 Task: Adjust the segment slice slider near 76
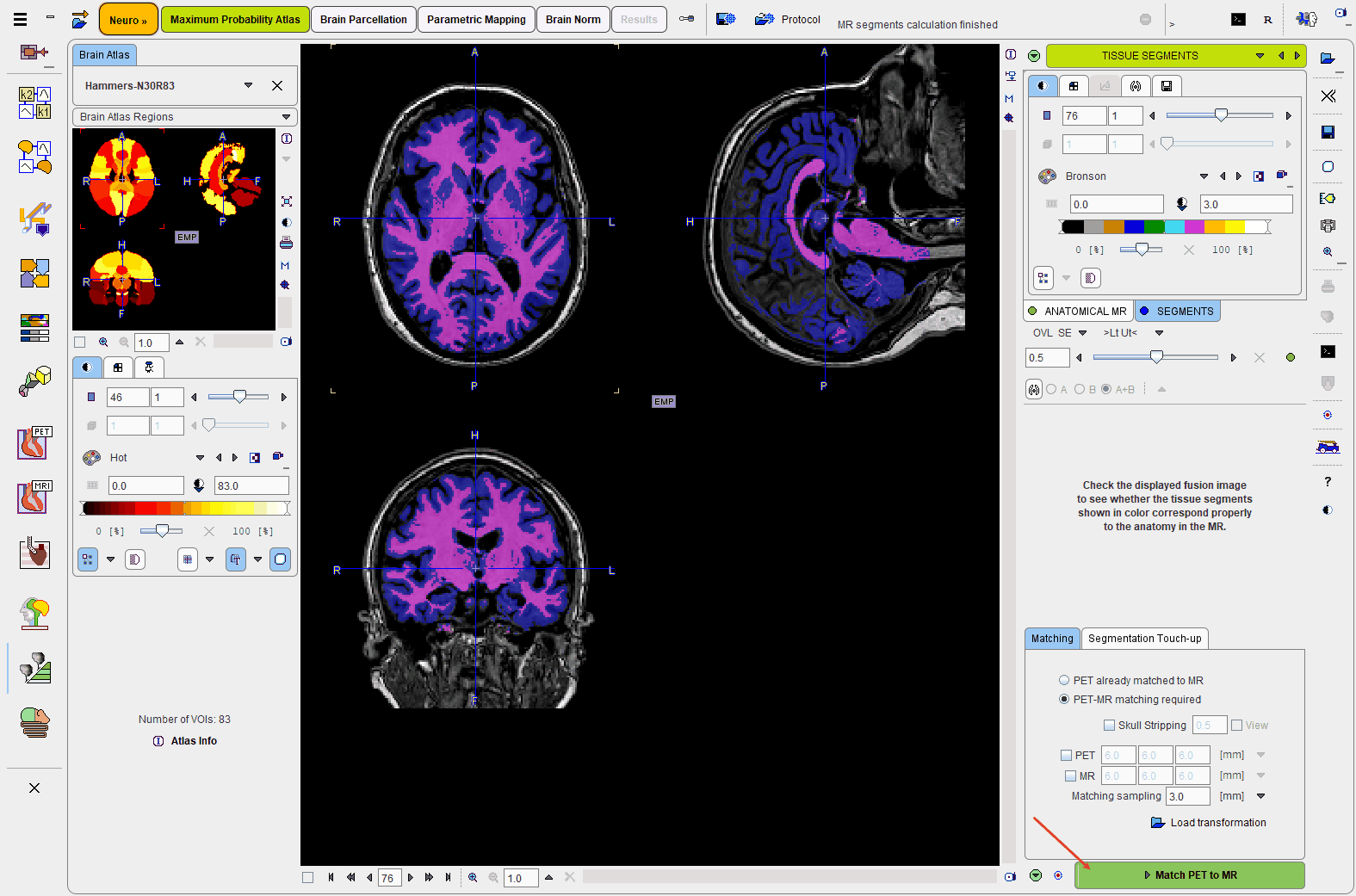tap(1219, 115)
